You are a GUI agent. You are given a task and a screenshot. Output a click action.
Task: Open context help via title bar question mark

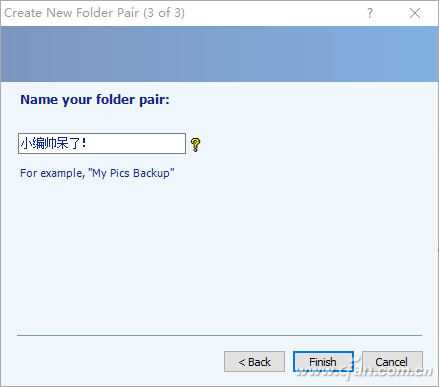(370, 13)
